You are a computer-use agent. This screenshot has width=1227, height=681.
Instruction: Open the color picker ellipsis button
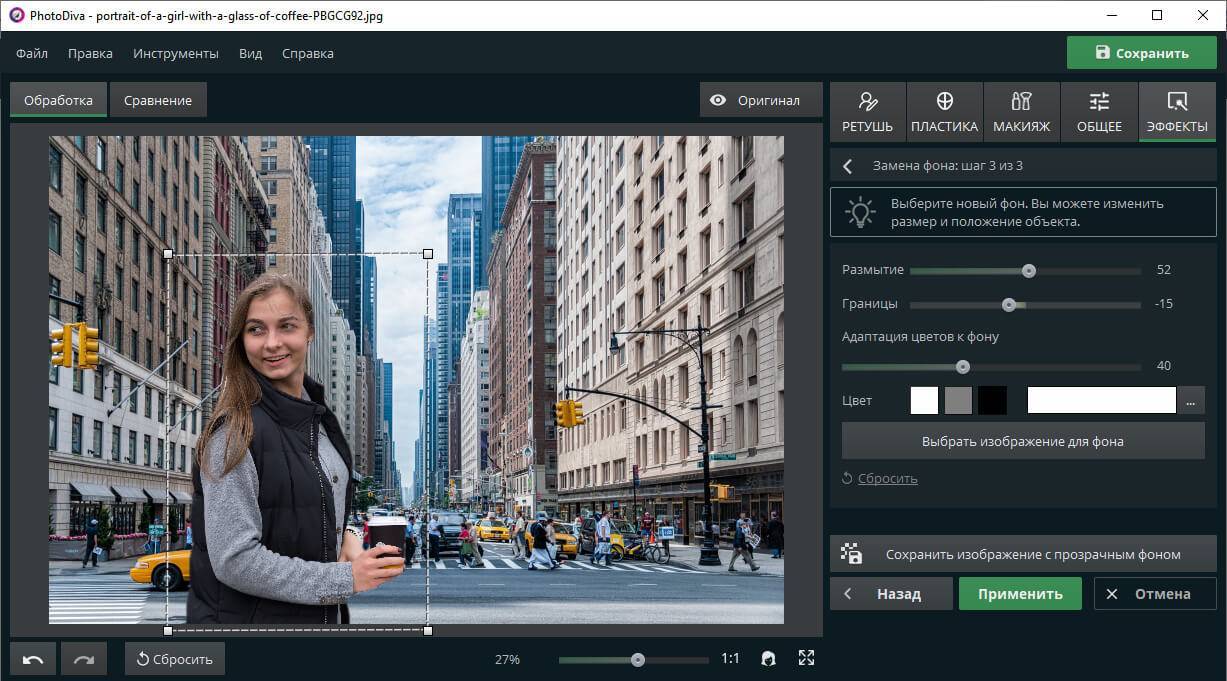[x=1190, y=400]
